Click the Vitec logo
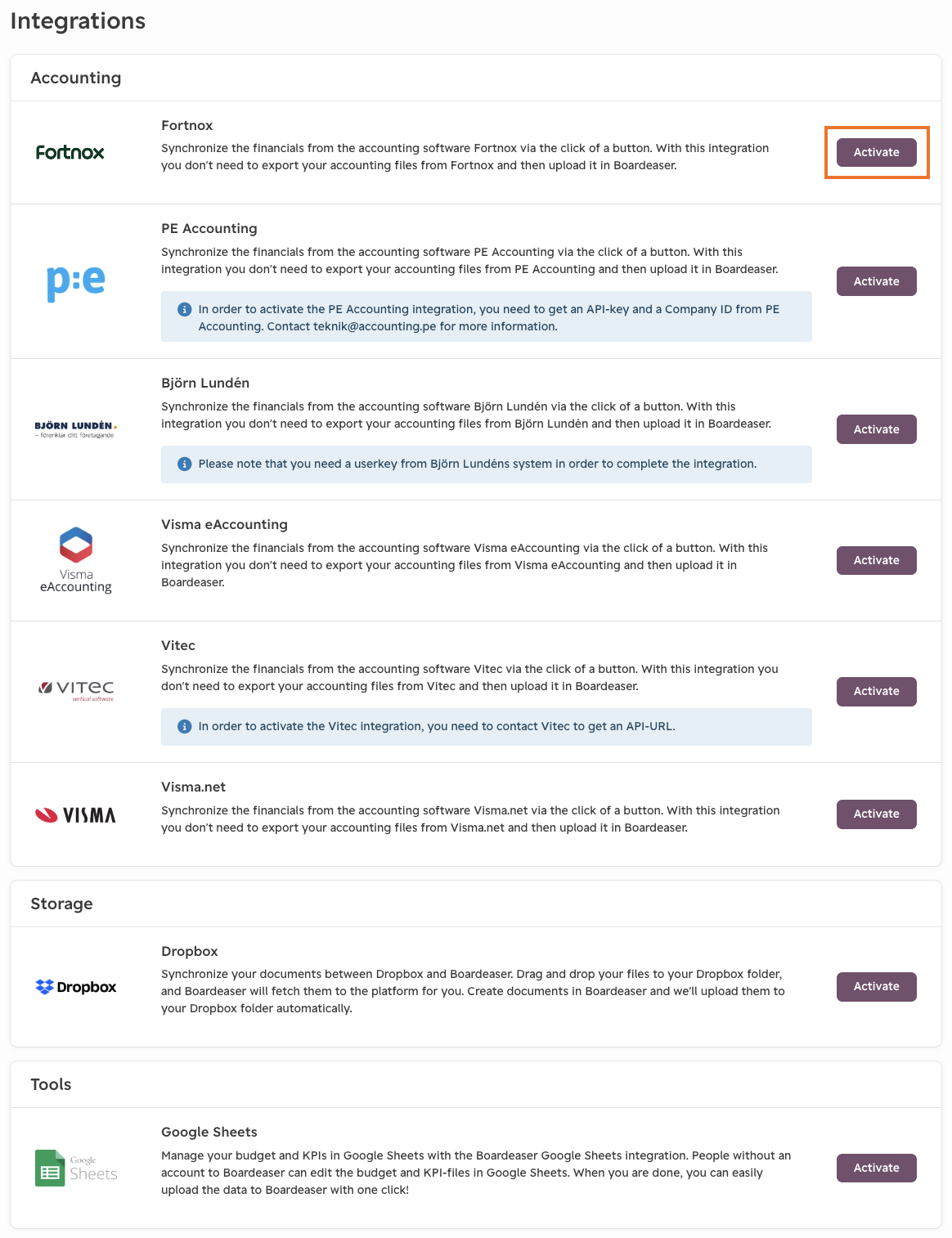The width and height of the screenshot is (952, 1238). tap(76, 691)
